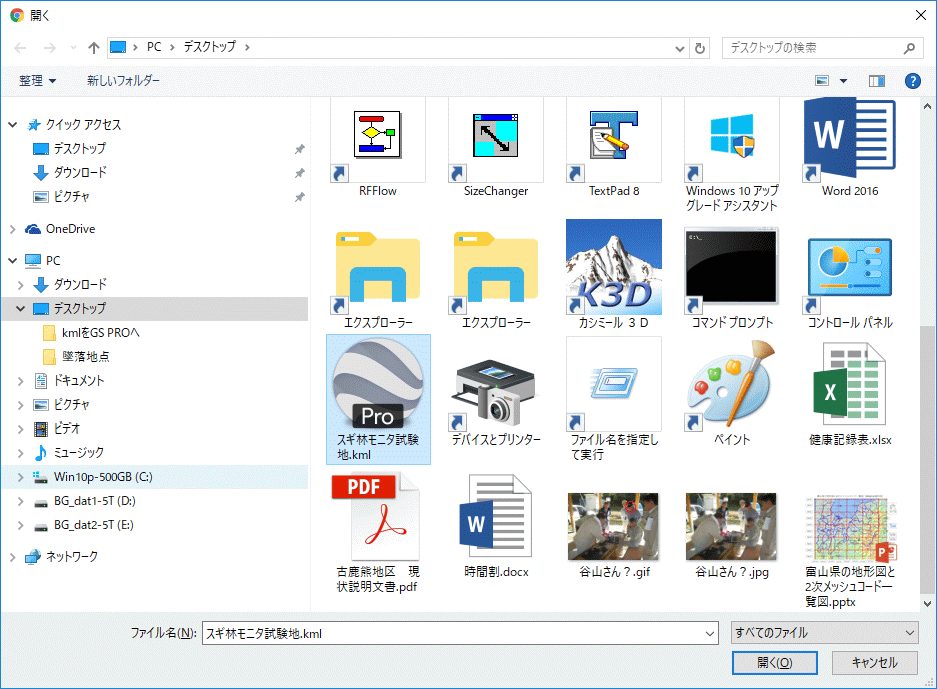The width and height of the screenshot is (937, 689).
Task: Click the file list scroll down arrow
Action: point(927,604)
